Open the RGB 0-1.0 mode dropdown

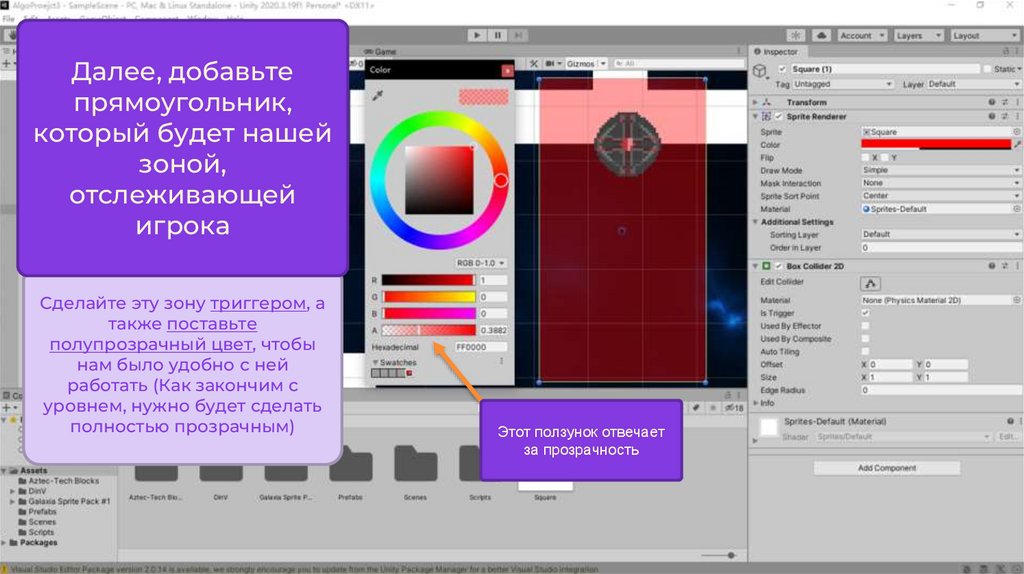tap(480, 263)
